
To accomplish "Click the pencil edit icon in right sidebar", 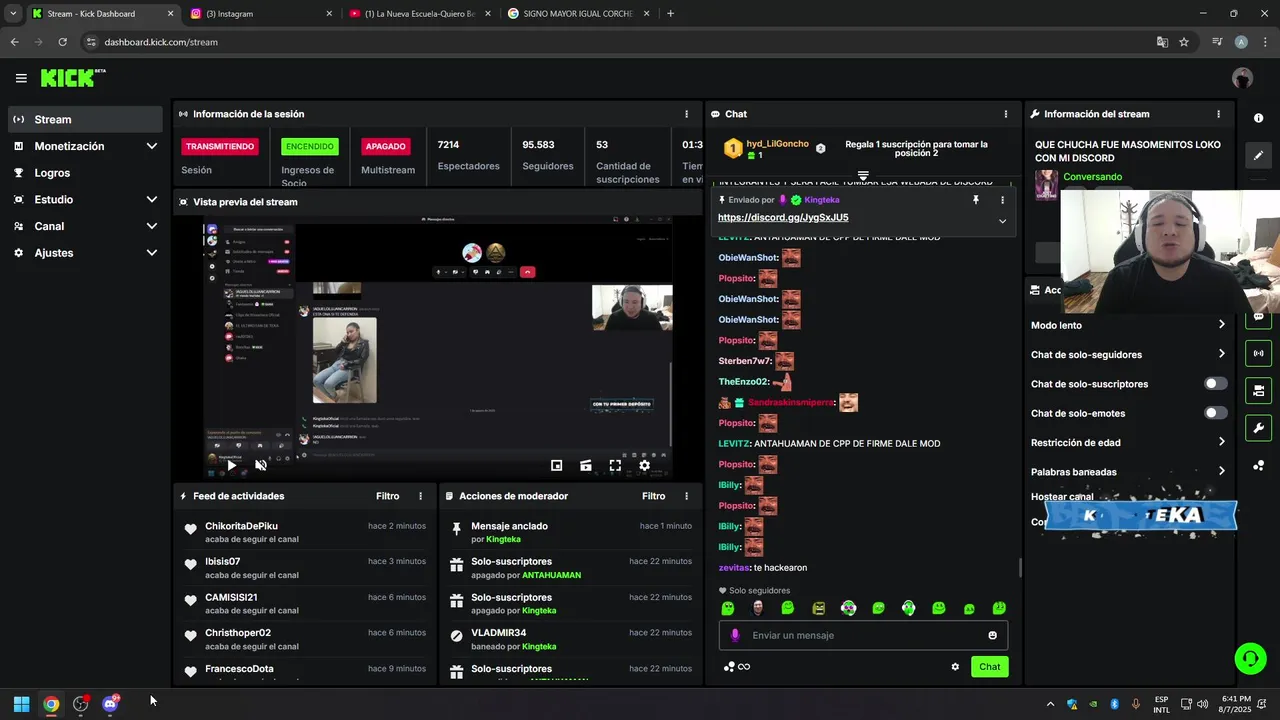I will pos(1258,155).
